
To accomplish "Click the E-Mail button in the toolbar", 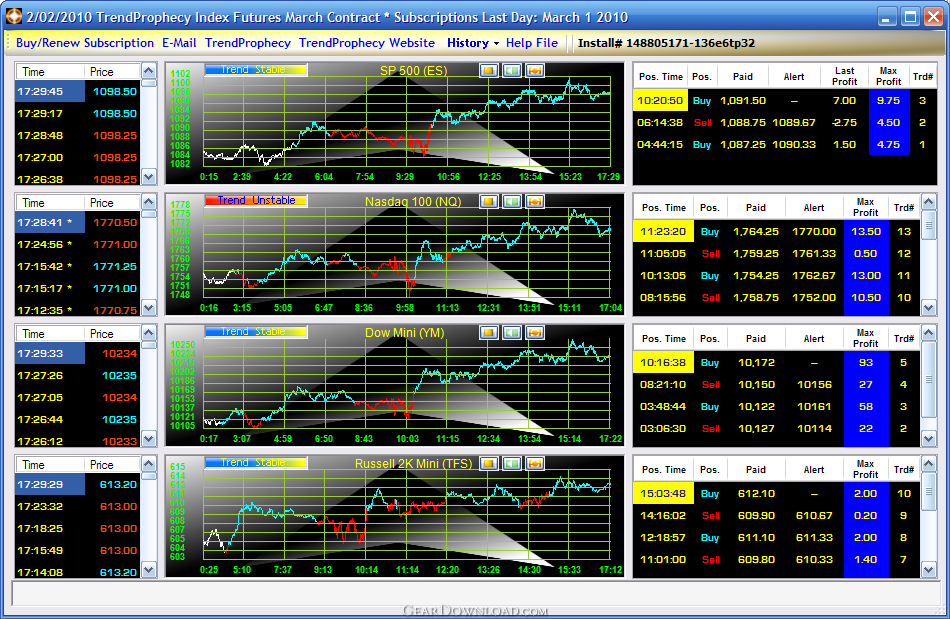I will (x=180, y=43).
